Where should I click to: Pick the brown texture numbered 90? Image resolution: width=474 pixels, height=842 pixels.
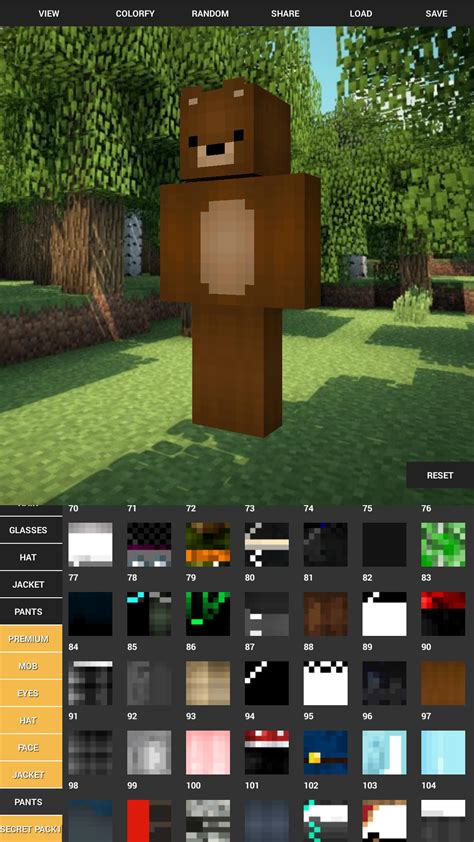[443, 683]
